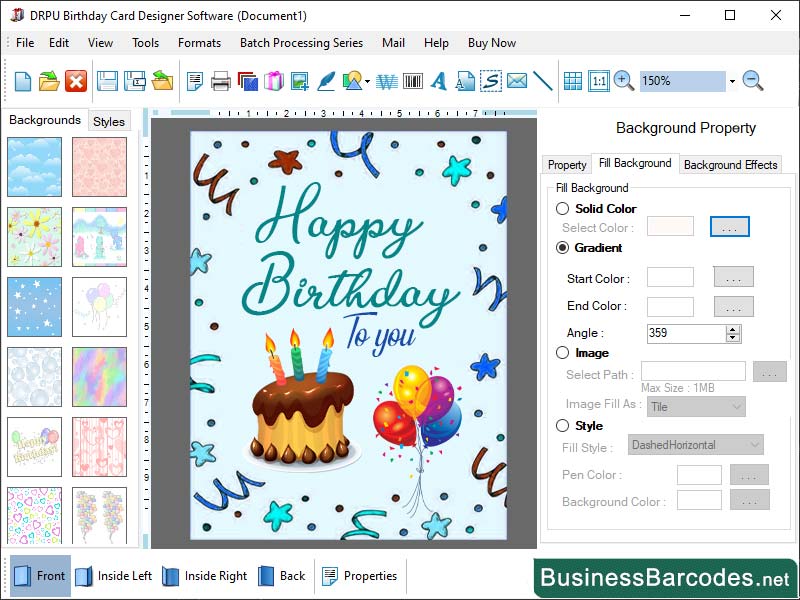The width and height of the screenshot is (800, 600).
Task: Zoom in using the magnifier plus icon
Action: click(622, 80)
